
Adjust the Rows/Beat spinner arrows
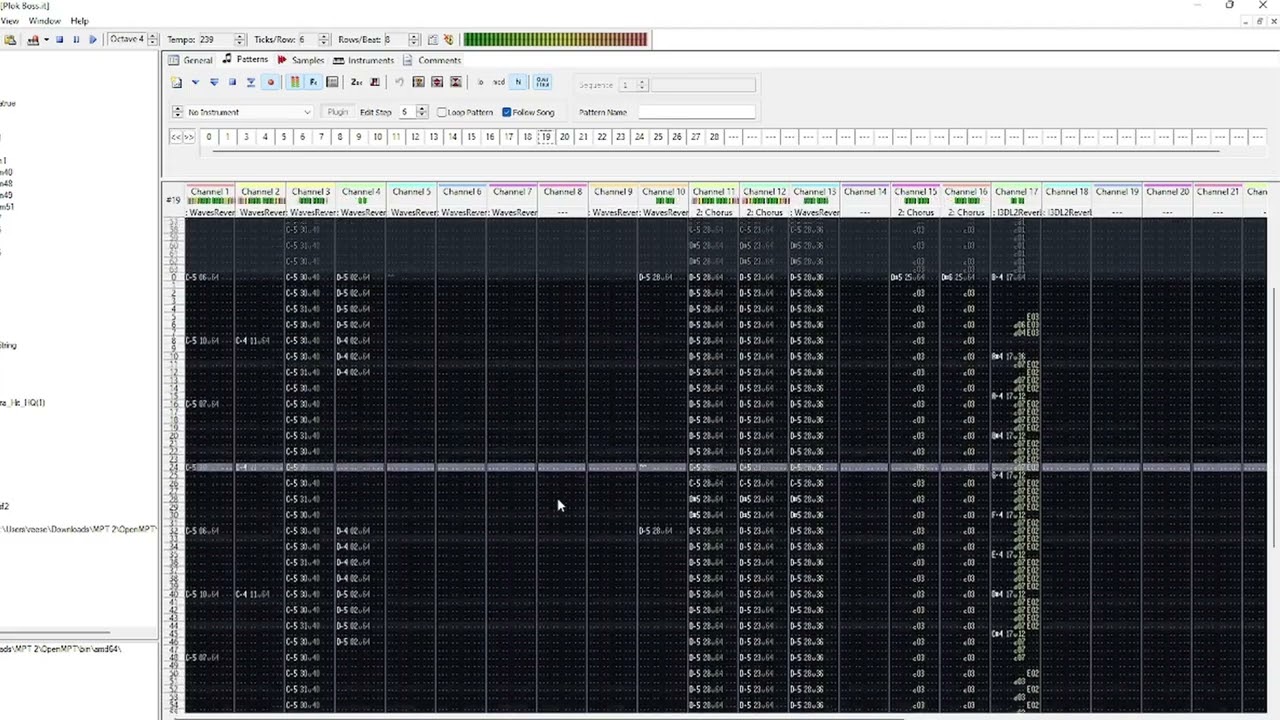click(x=413, y=39)
